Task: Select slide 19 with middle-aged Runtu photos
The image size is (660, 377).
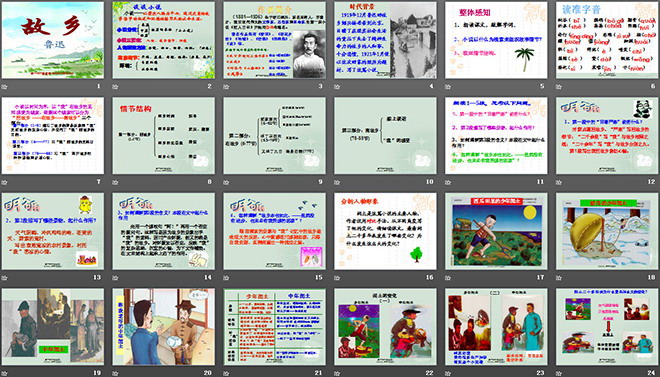Action: [53, 327]
